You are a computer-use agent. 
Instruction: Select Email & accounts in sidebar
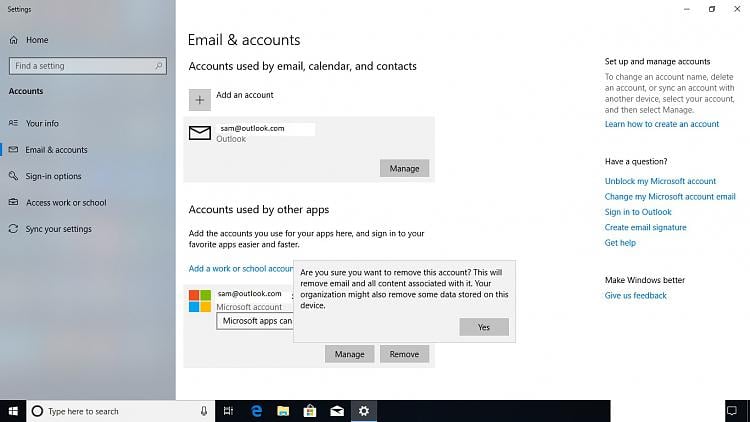tap(56, 150)
